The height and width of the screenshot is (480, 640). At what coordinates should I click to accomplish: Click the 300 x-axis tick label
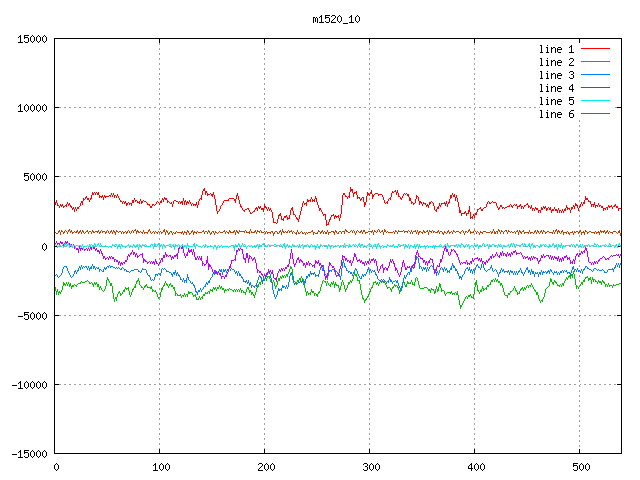coord(370,467)
